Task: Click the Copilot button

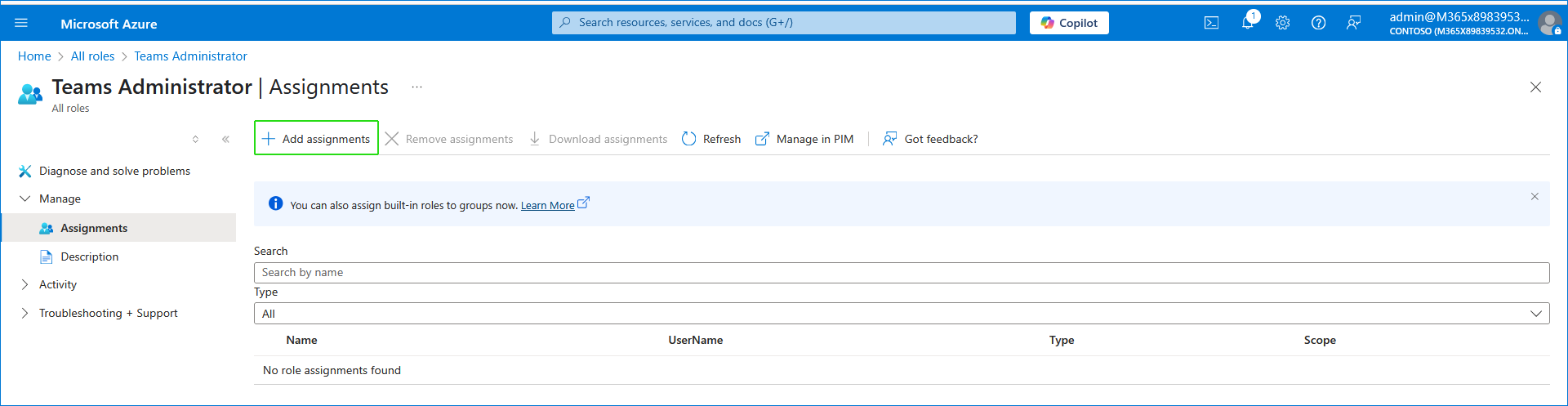Action: (1069, 23)
